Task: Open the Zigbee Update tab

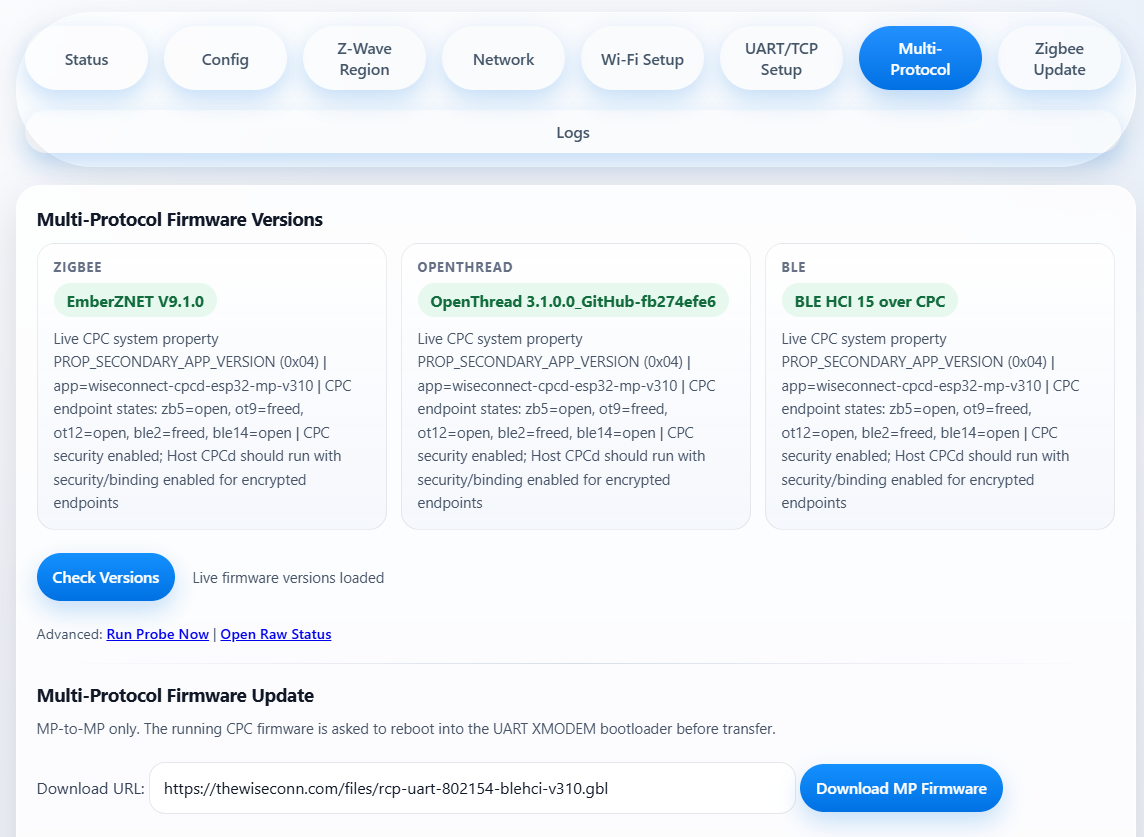Action: pos(1059,58)
